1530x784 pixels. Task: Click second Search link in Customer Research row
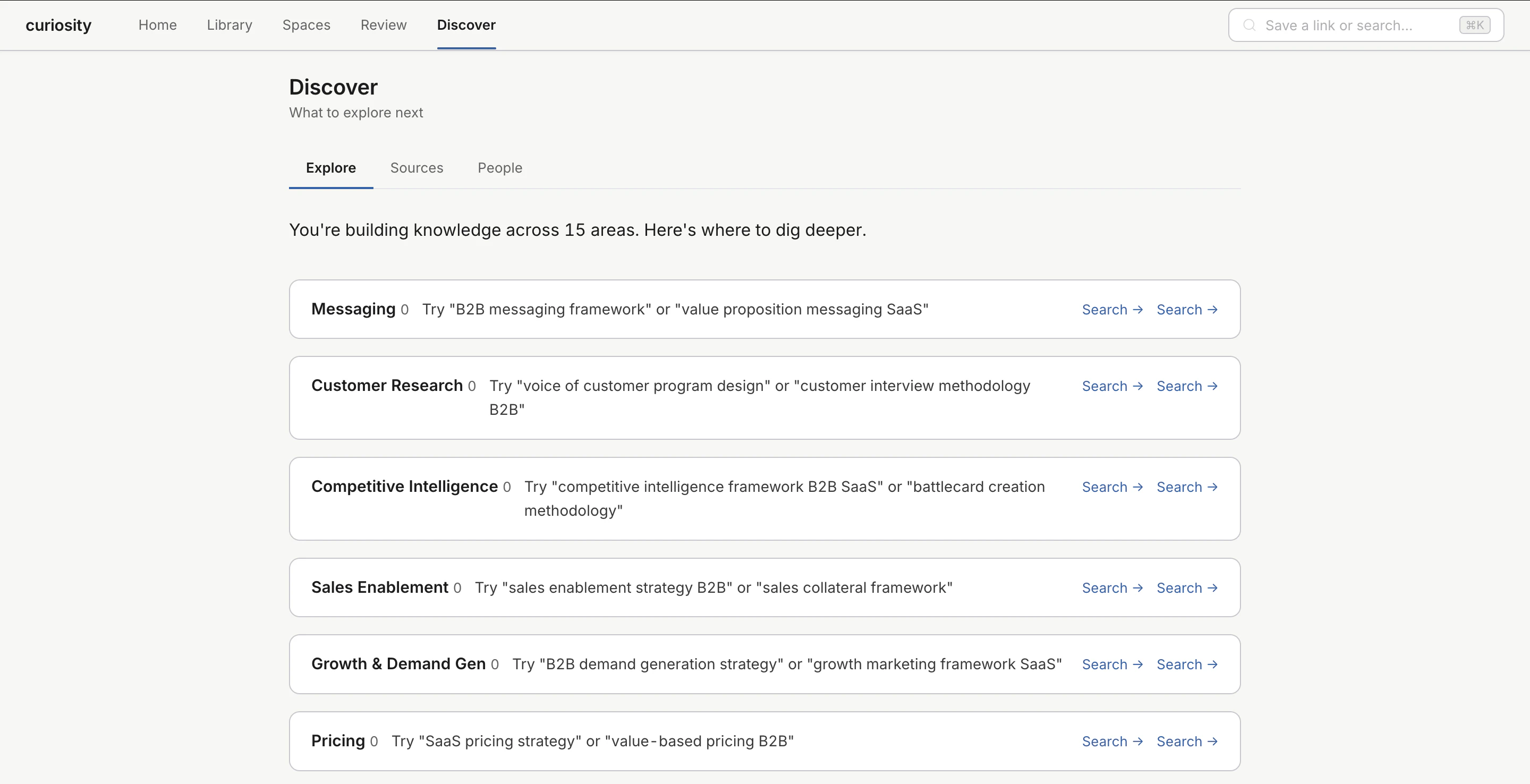coord(1186,386)
